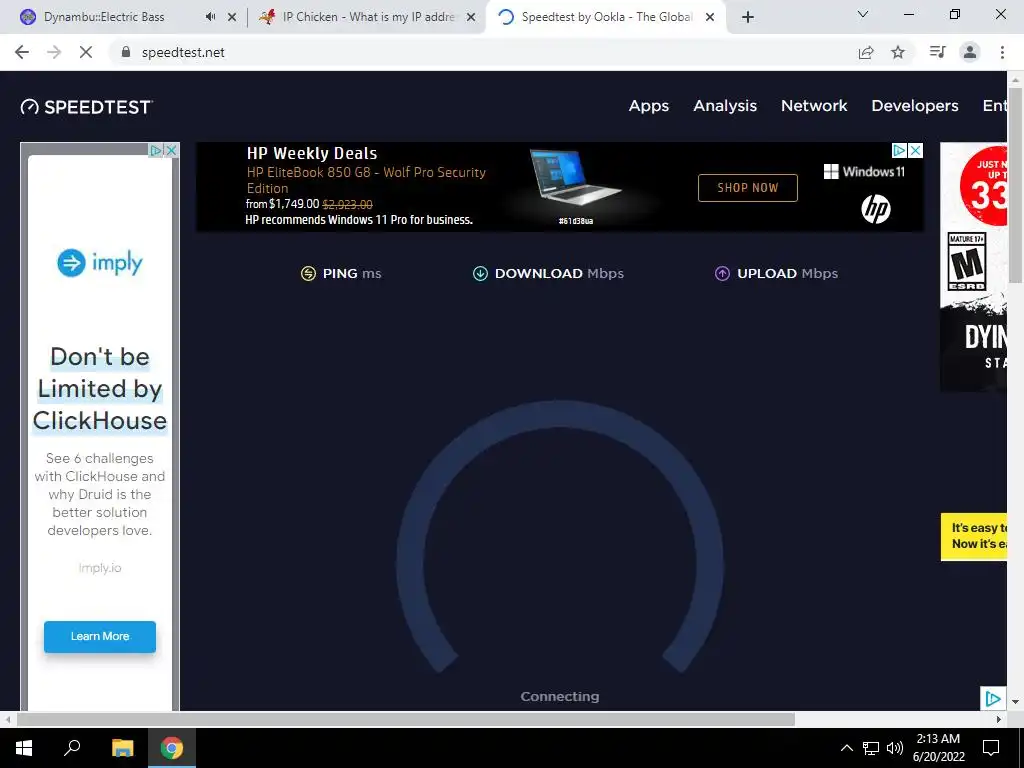Image resolution: width=1024 pixels, height=768 pixels.
Task: Open network status in system tray
Action: [x=871, y=748]
